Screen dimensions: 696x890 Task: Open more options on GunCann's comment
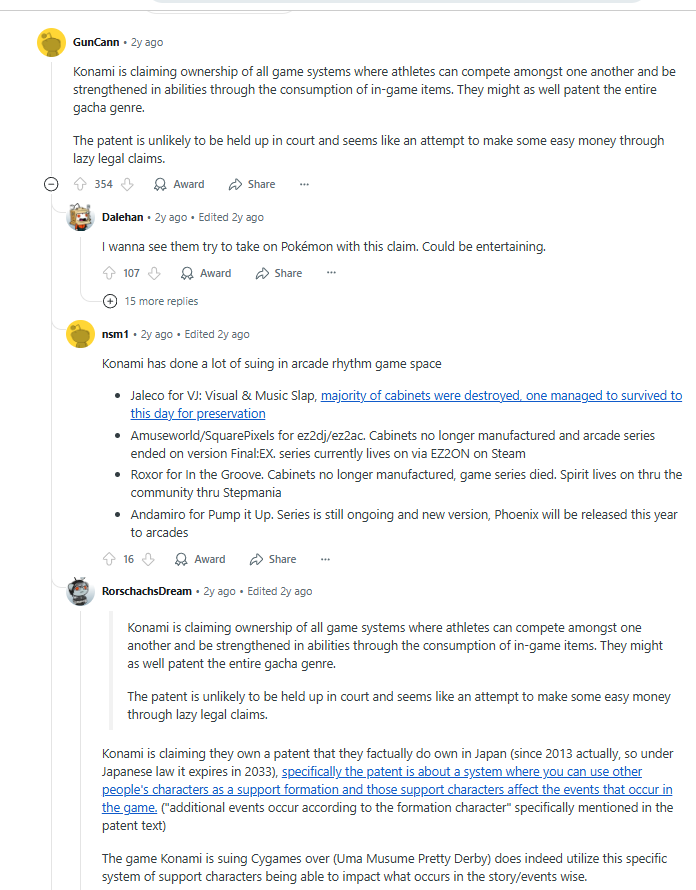pos(304,184)
